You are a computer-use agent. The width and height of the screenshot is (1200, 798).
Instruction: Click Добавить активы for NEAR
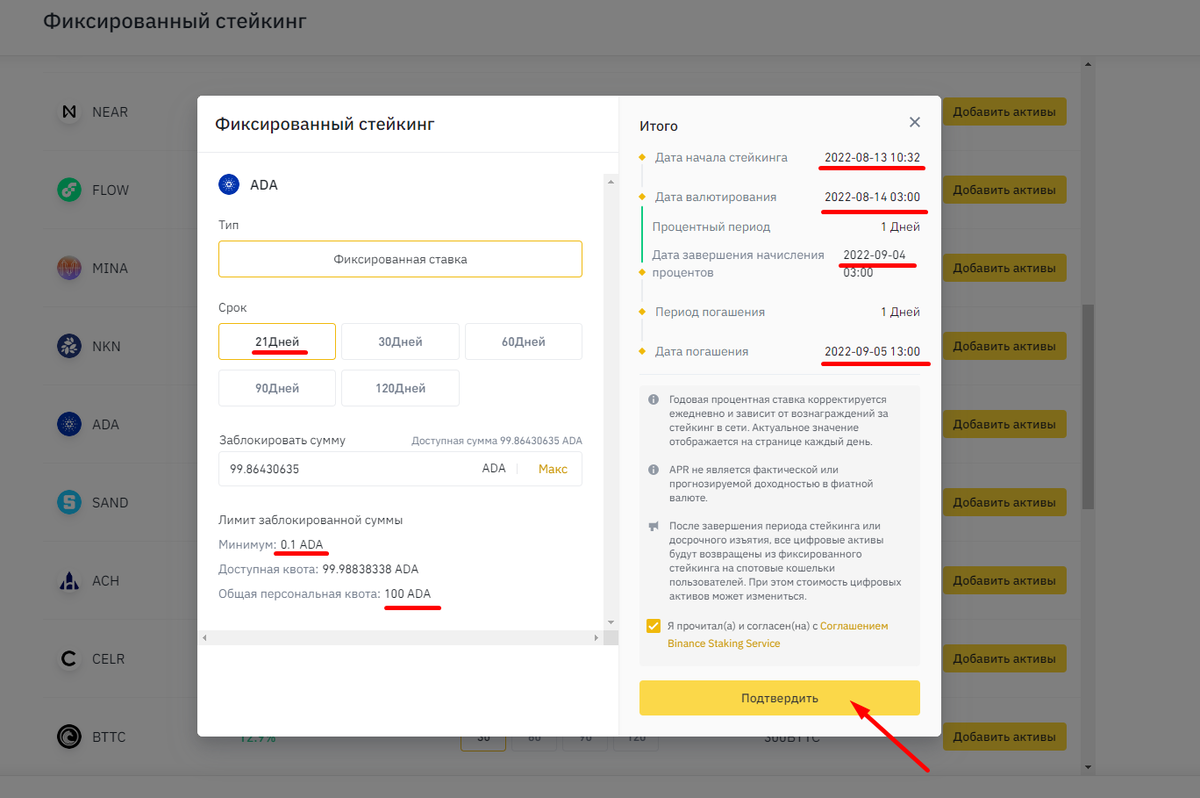(1004, 112)
